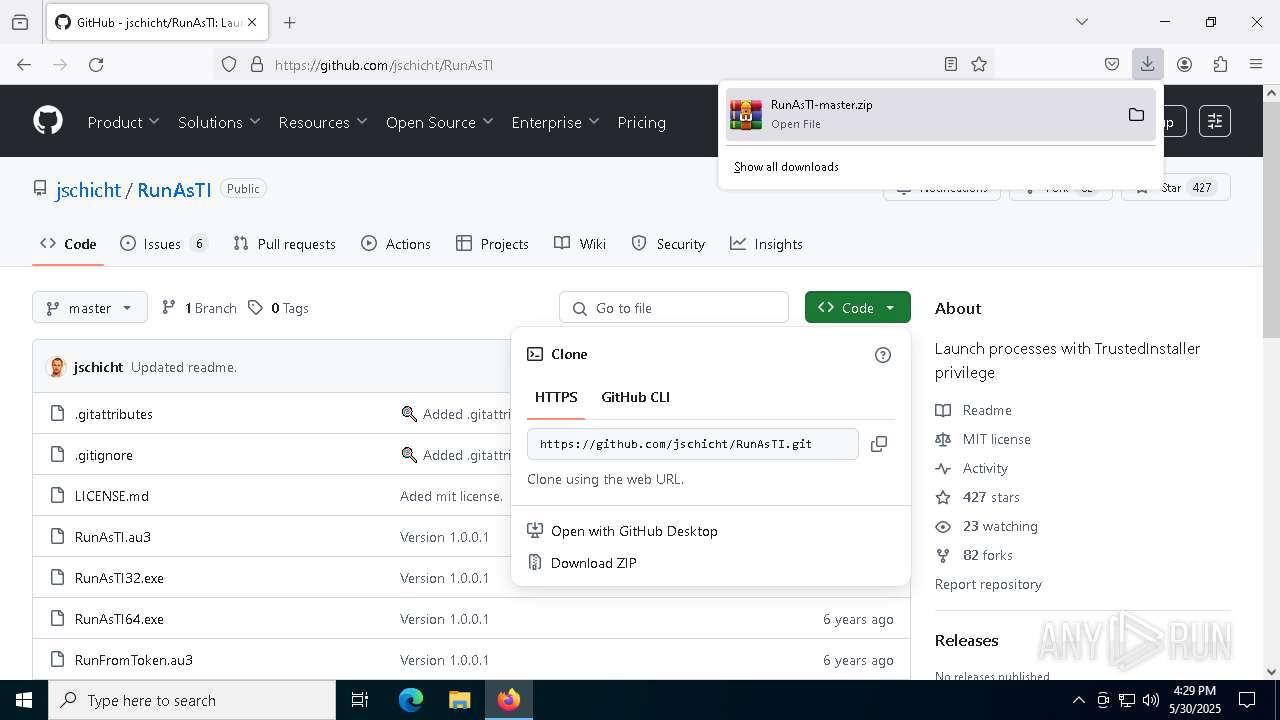Open Firefox account icon

pos(1184,64)
